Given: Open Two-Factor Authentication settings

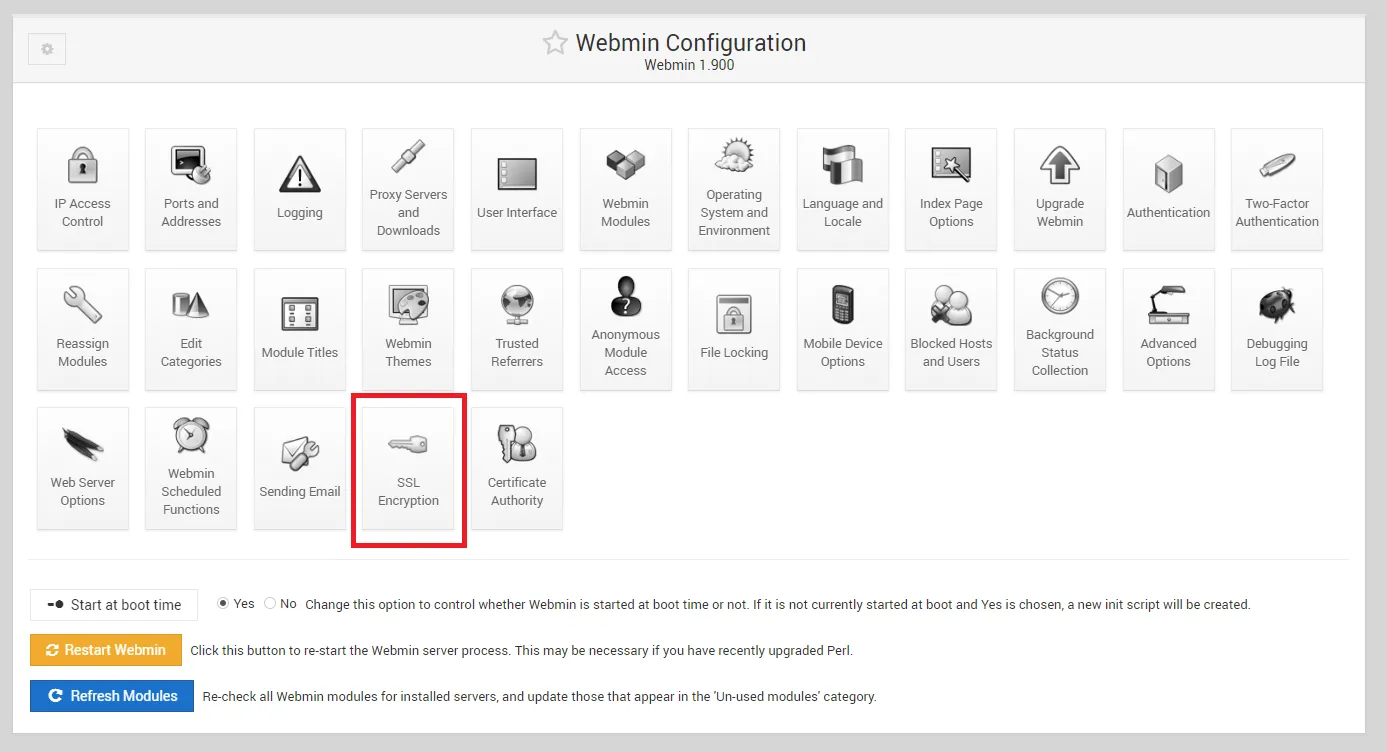Looking at the screenshot, I should click(1277, 189).
